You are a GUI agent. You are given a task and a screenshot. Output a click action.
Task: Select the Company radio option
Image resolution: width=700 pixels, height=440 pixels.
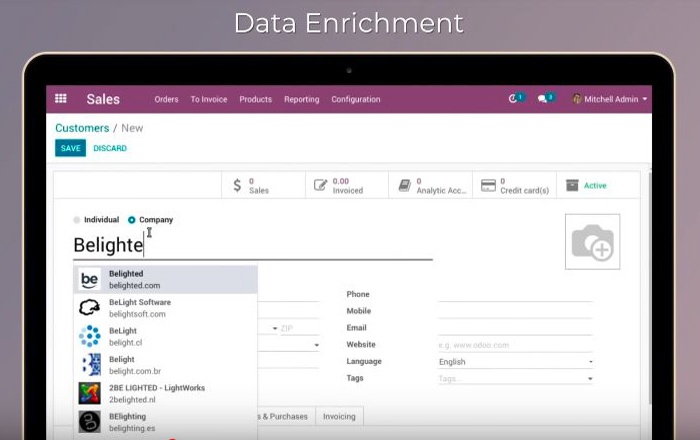[131, 220]
